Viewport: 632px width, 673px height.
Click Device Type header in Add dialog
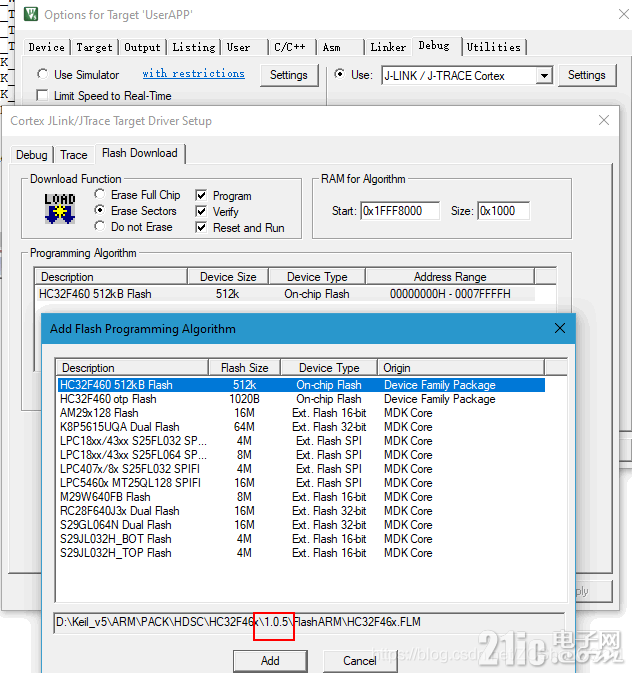329,368
